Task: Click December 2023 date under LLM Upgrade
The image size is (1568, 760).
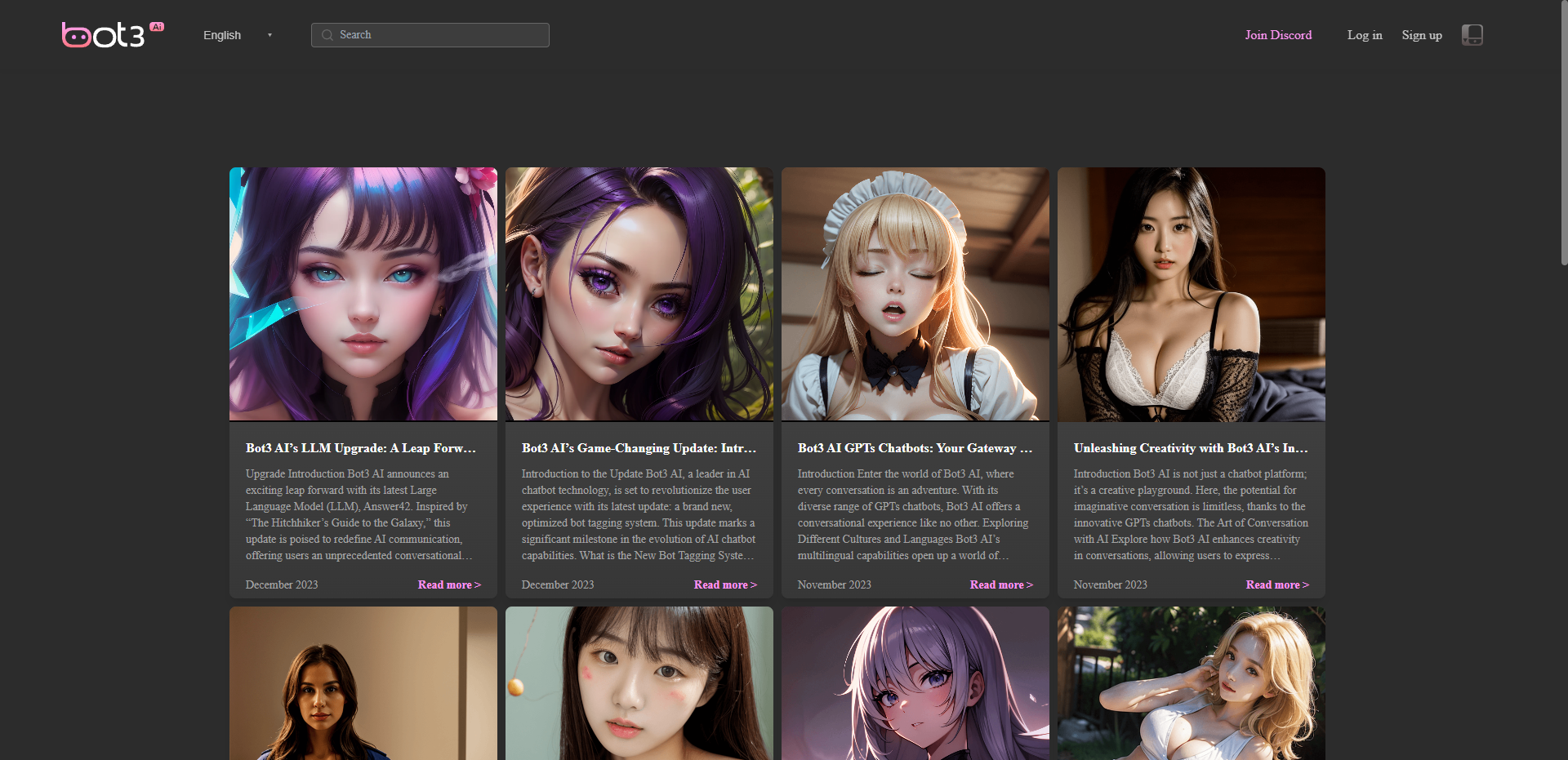Action: click(282, 584)
